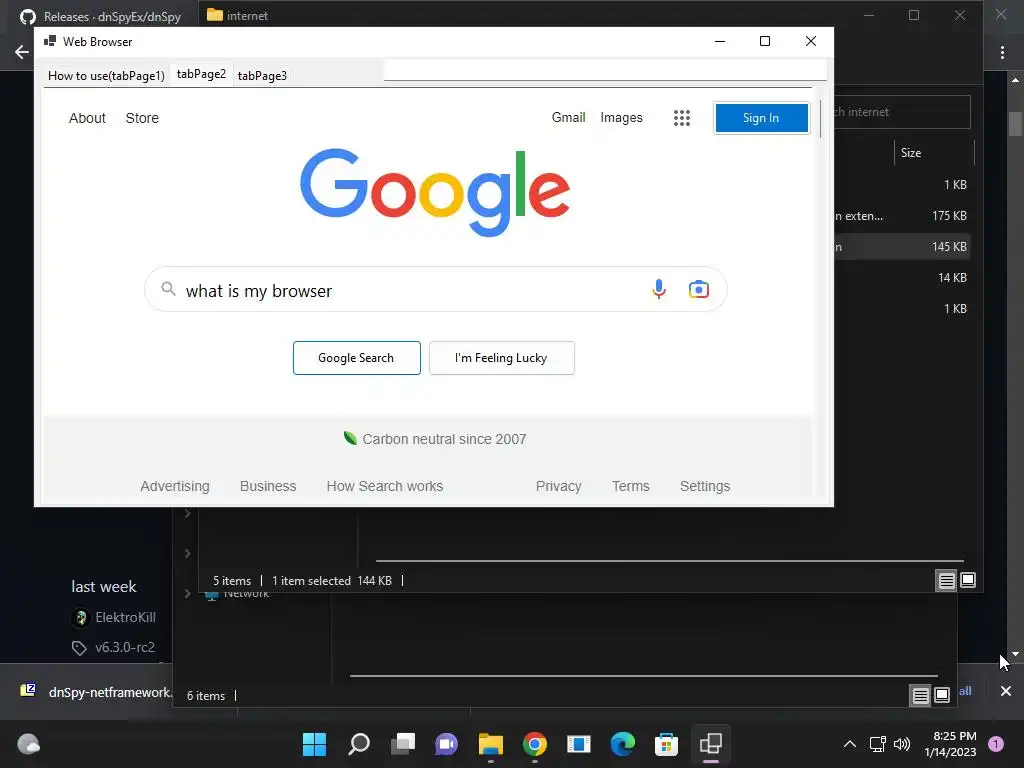Viewport: 1024px width, 768px height.
Task: Open the Chrome three-dot menu
Action: pyautogui.click(x=1002, y=52)
